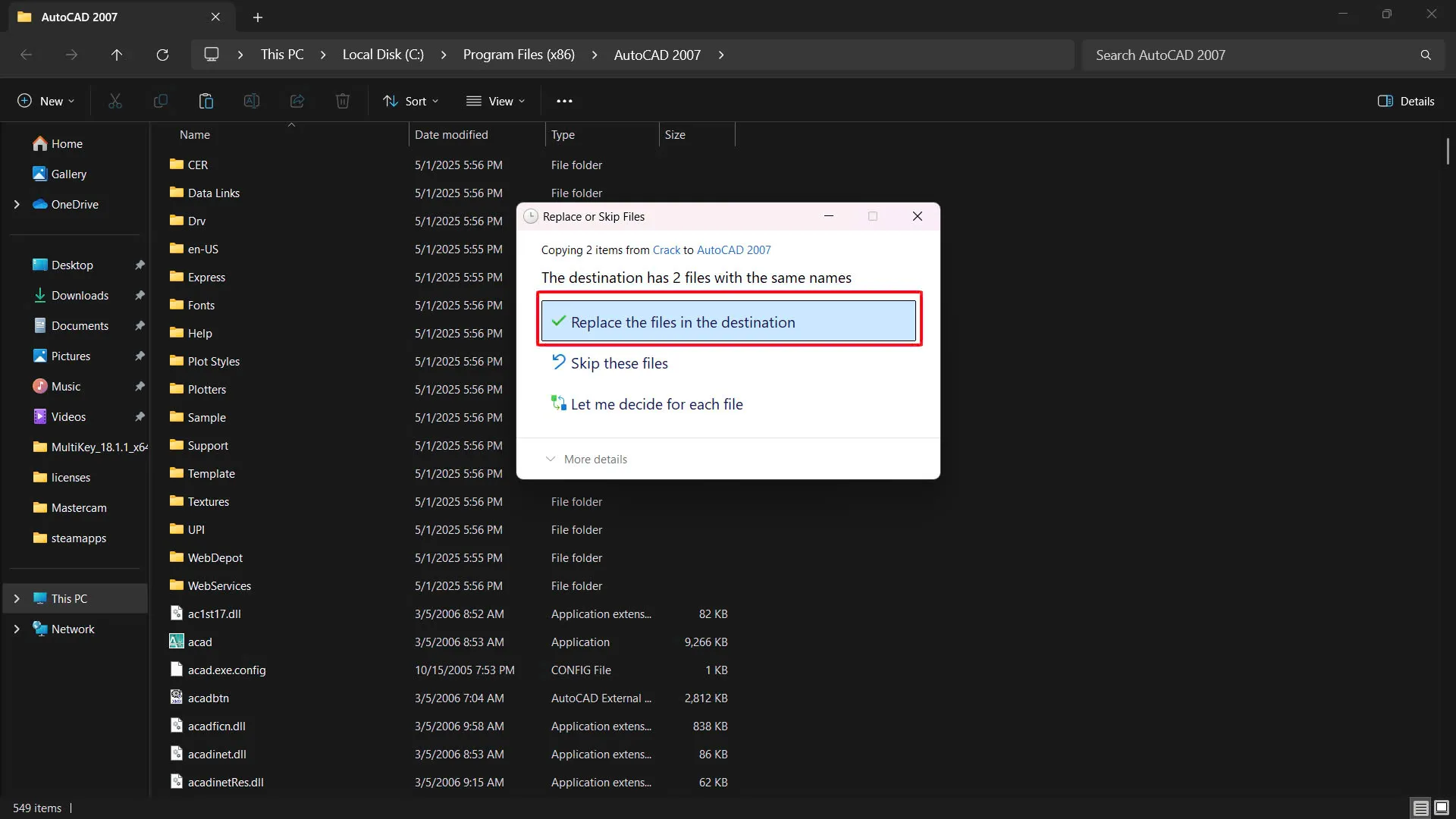This screenshot has height=819, width=1456.
Task: Go up one folder level arrow
Action: coord(117,55)
